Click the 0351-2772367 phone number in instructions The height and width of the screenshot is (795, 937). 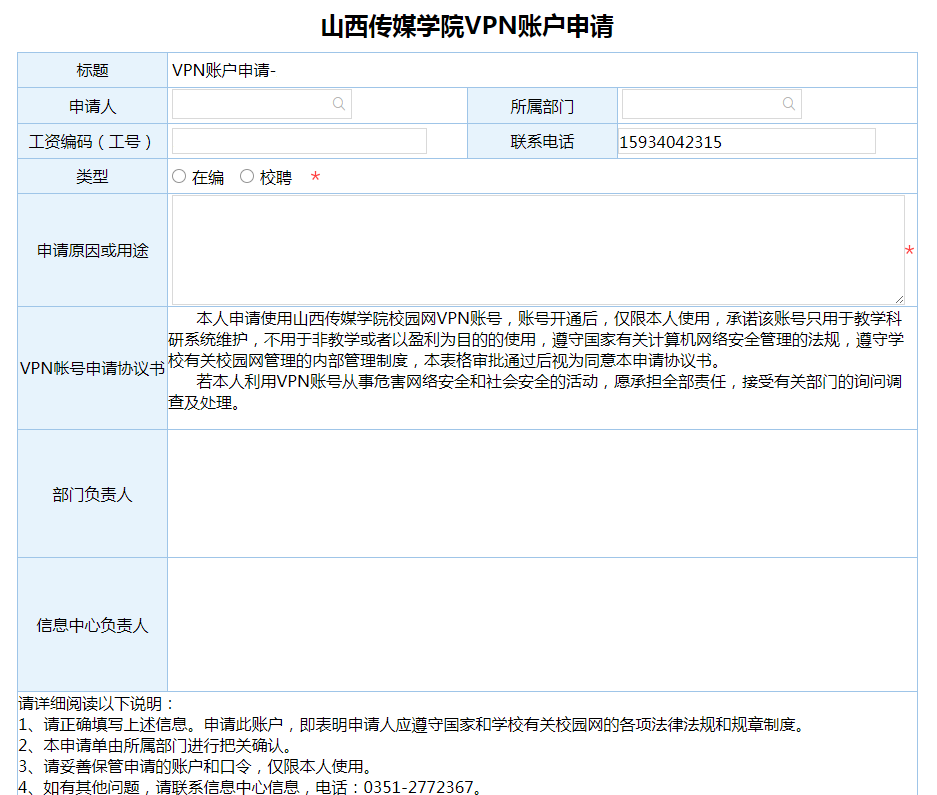click(x=418, y=787)
